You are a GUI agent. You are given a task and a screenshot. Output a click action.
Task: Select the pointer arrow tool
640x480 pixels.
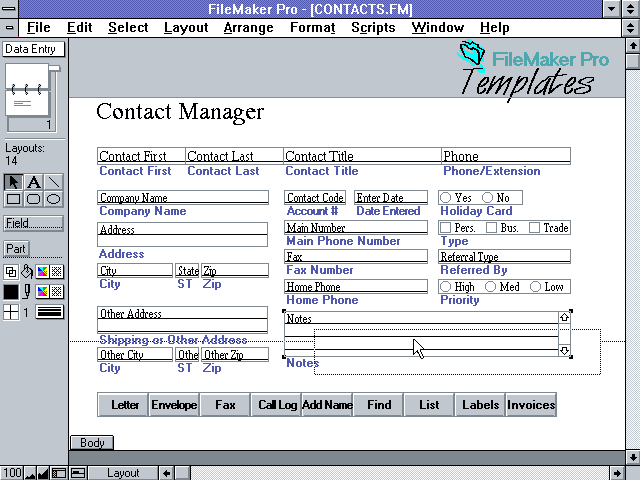13,182
